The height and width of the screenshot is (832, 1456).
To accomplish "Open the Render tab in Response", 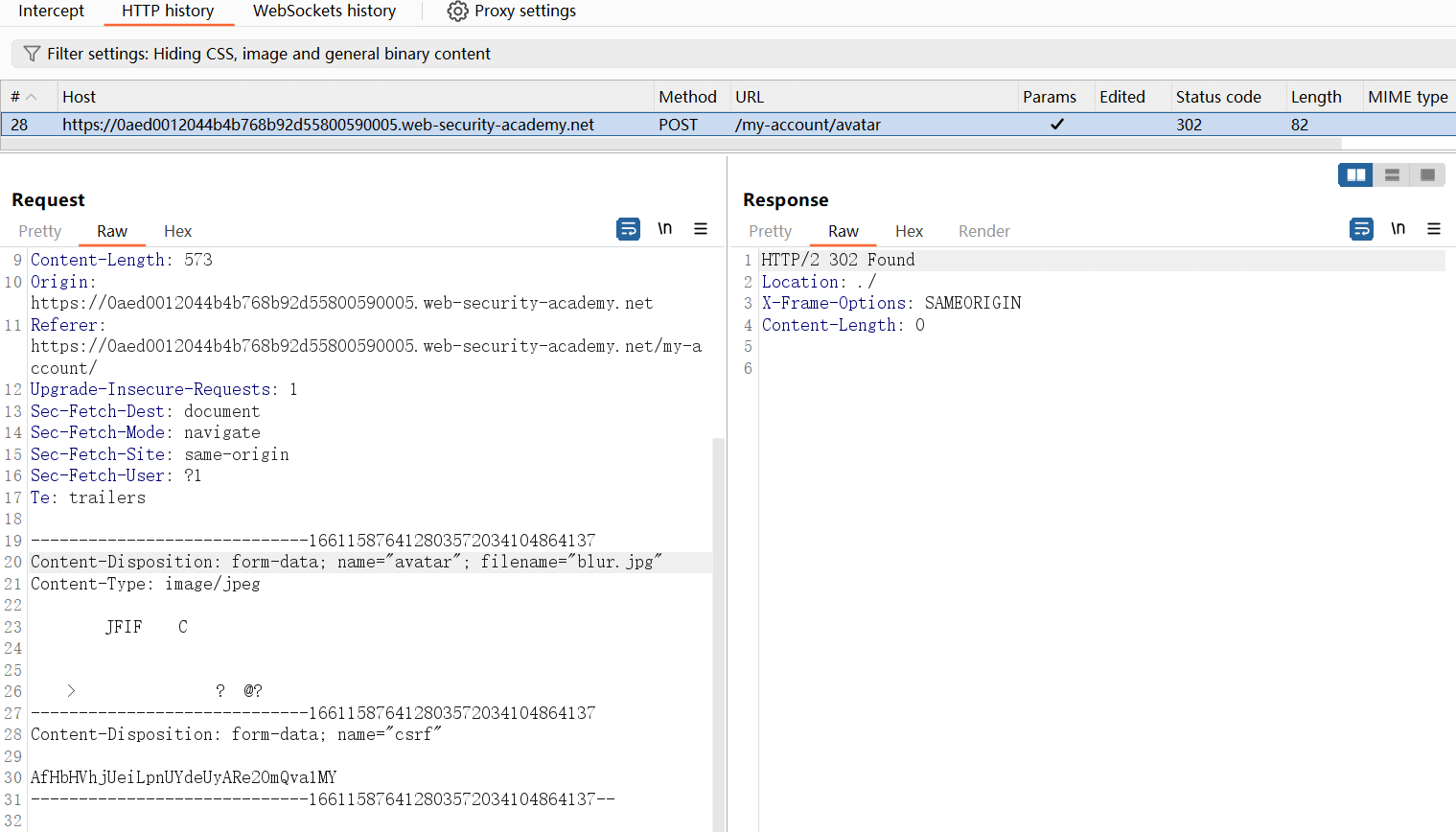I will 983,231.
